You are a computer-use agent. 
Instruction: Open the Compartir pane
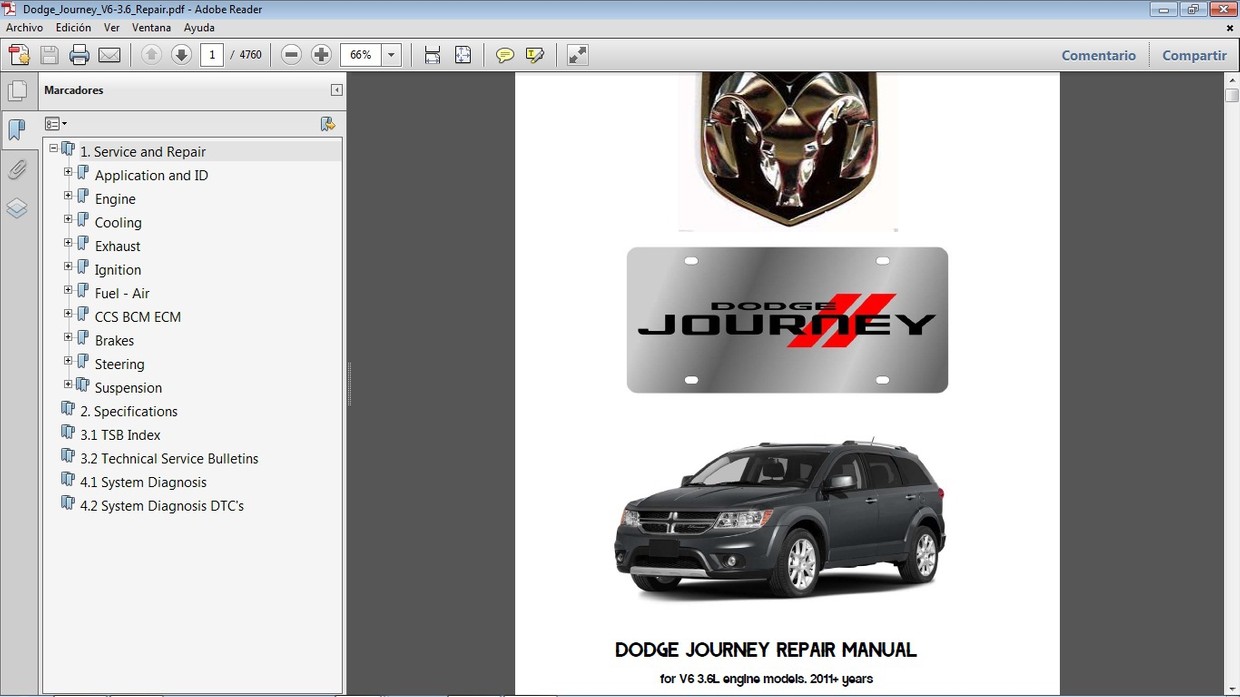point(1194,56)
